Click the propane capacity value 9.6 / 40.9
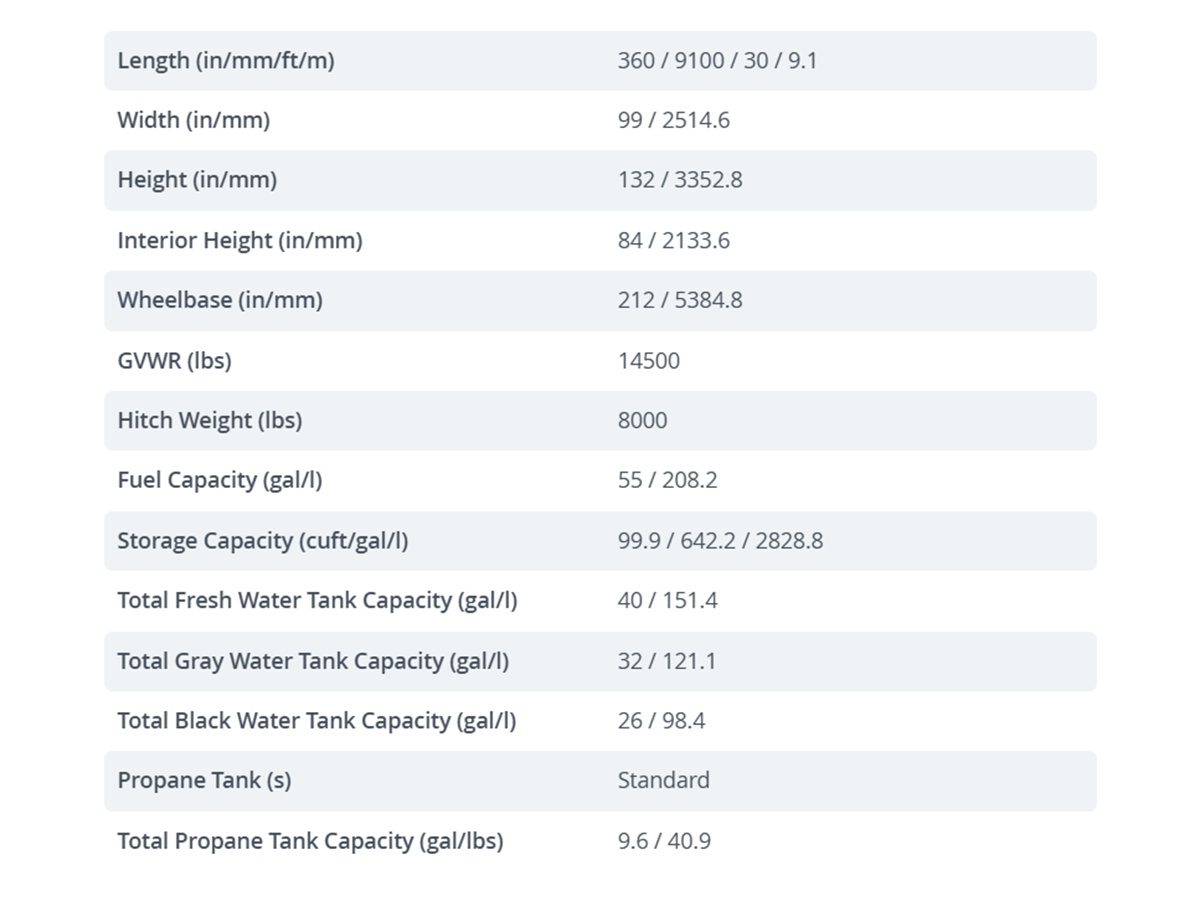Viewport: 1200px width, 900px height. [664, 841]
